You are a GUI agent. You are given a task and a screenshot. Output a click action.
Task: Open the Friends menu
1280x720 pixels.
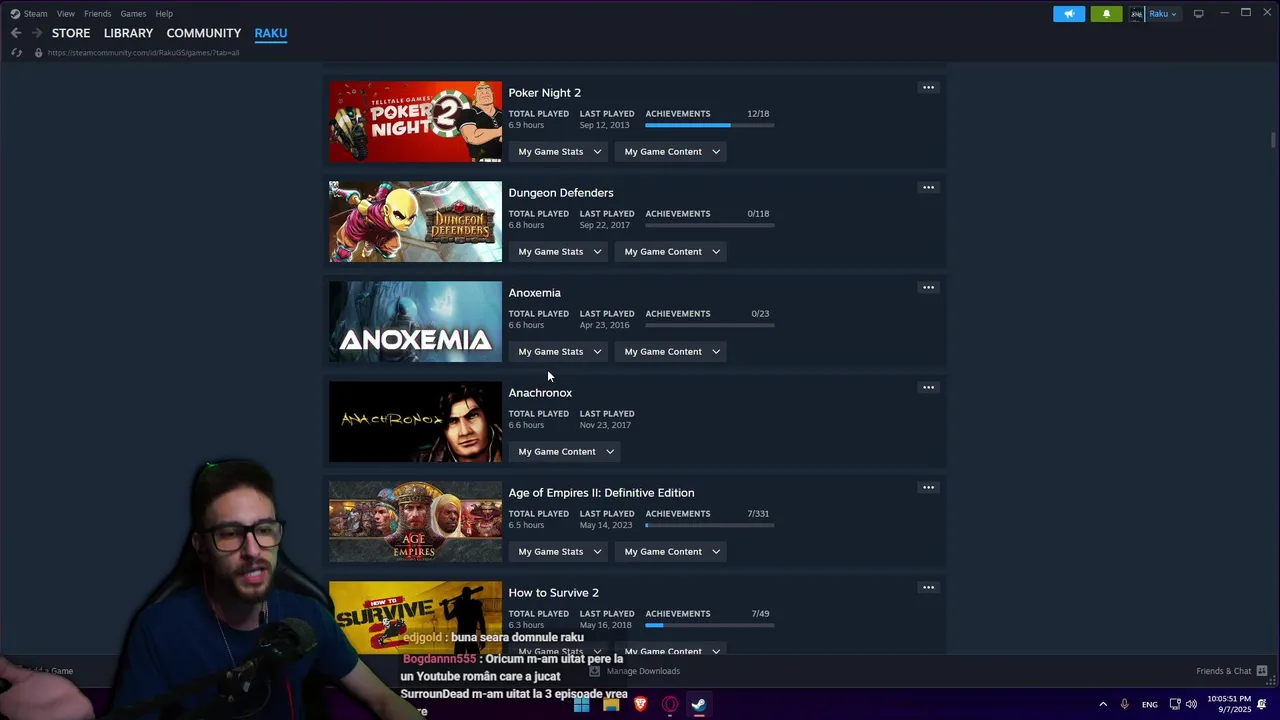pos(98,14)
